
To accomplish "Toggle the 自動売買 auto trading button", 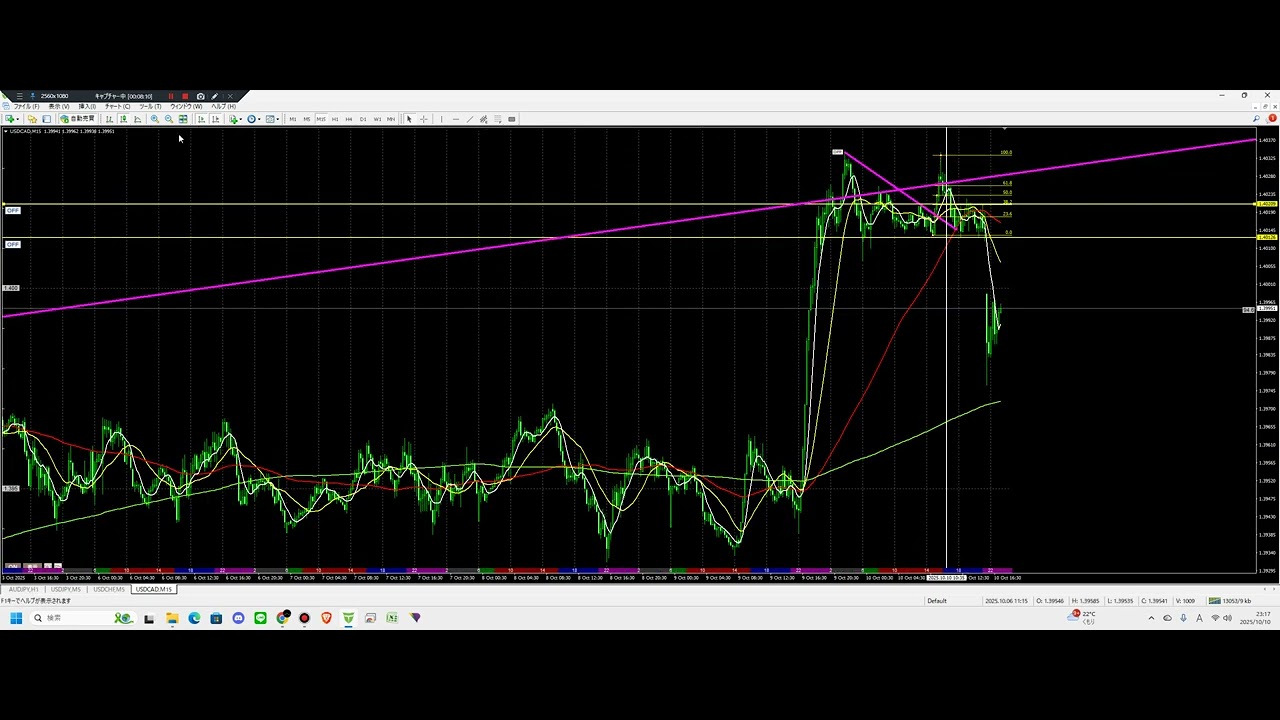I will coord(77,119).
